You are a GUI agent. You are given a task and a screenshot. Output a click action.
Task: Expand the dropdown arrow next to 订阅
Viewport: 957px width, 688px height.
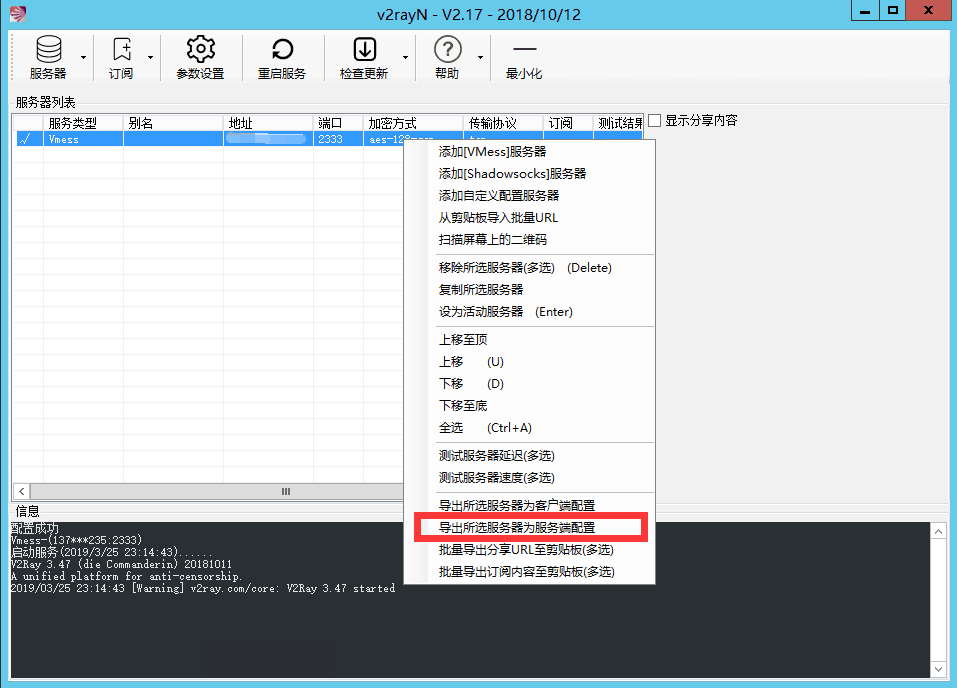pyautogui.click(x=150, y=58)
